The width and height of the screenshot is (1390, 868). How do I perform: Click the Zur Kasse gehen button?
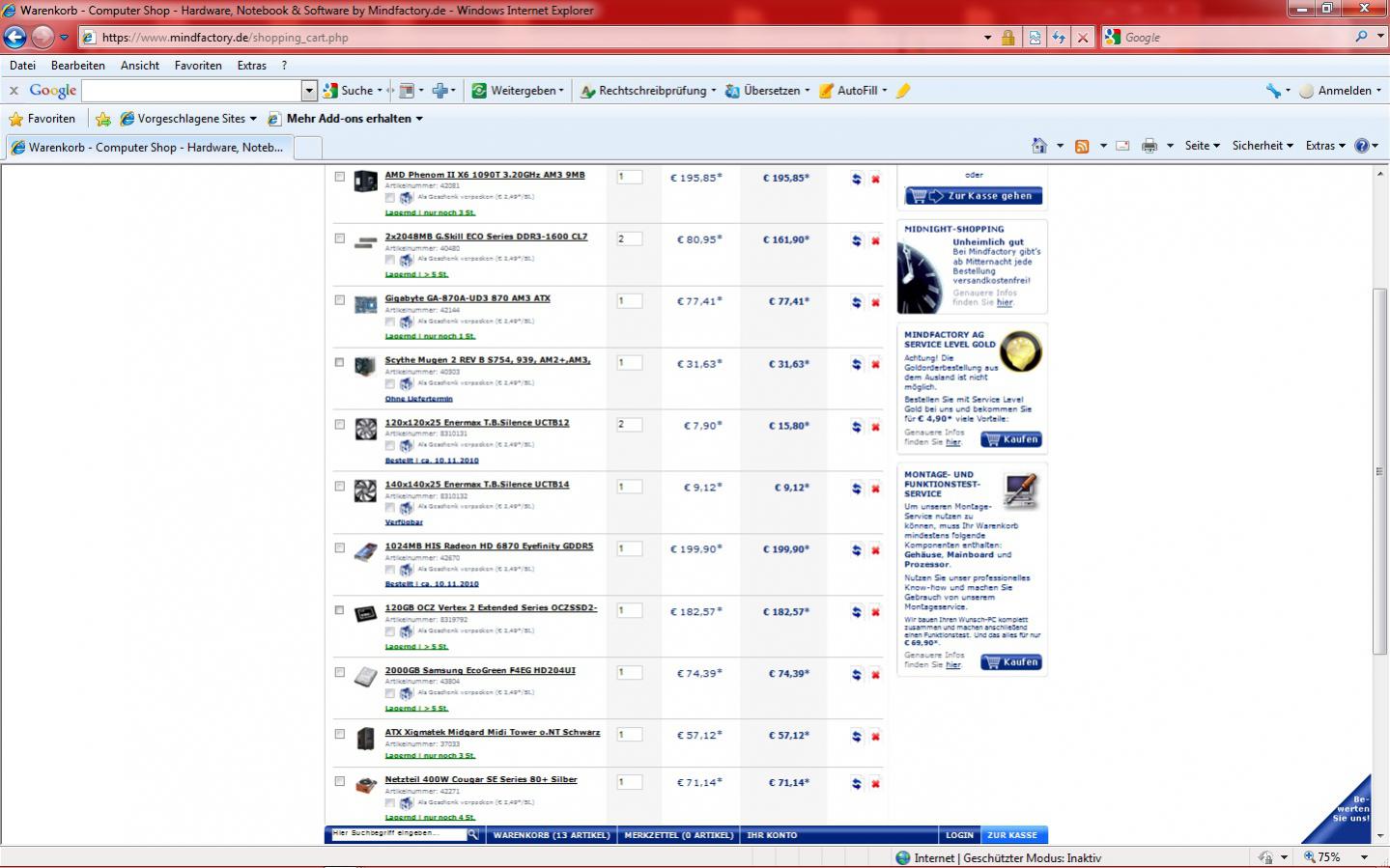974,196
